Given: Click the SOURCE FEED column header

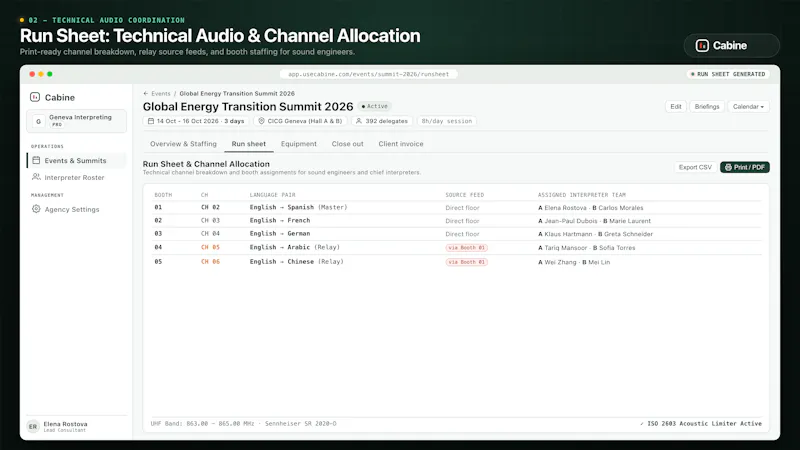Looking at the screenshot, I should pyautogui.click(x=465, y=195).
